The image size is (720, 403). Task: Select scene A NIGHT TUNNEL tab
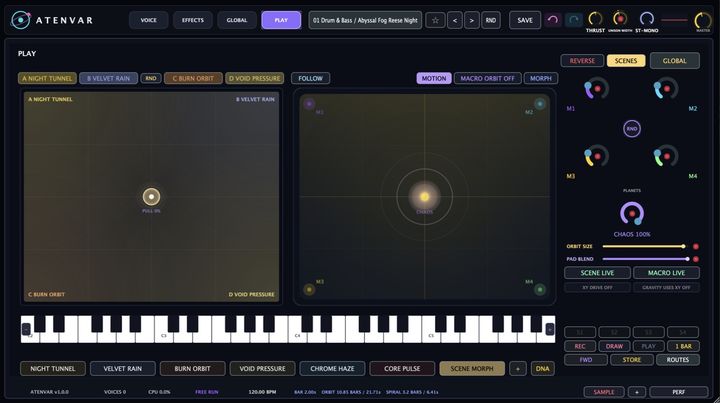tap(47, 78)
